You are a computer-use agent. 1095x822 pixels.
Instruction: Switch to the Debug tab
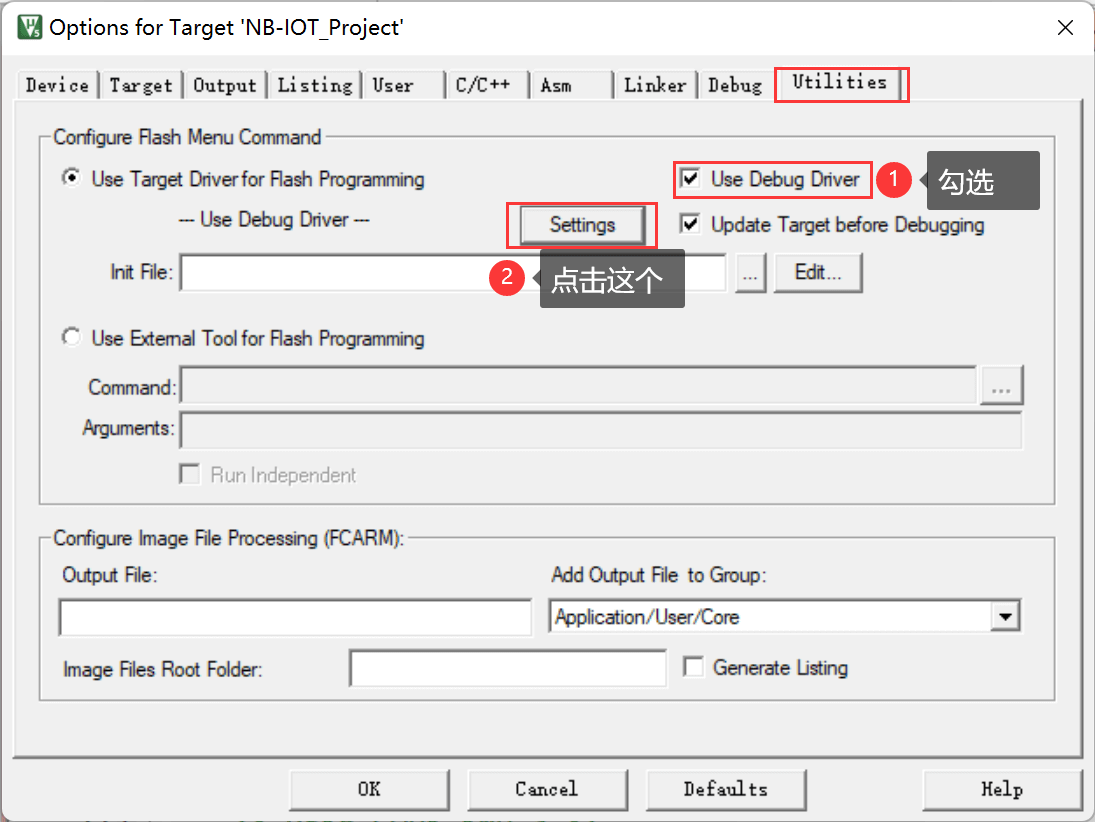735,85
